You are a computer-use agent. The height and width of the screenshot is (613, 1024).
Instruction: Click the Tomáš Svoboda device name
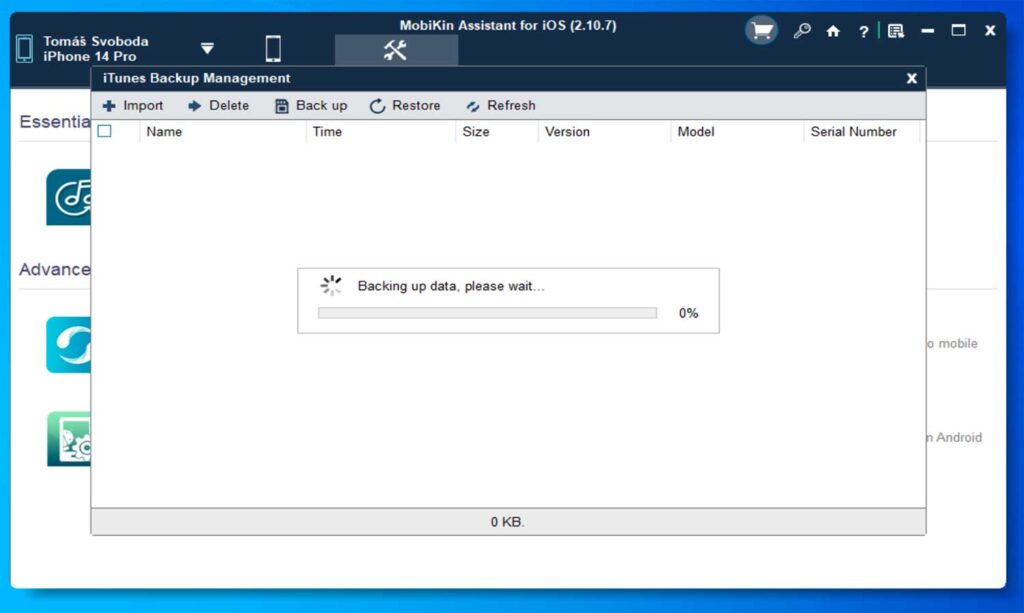[96, 41]
